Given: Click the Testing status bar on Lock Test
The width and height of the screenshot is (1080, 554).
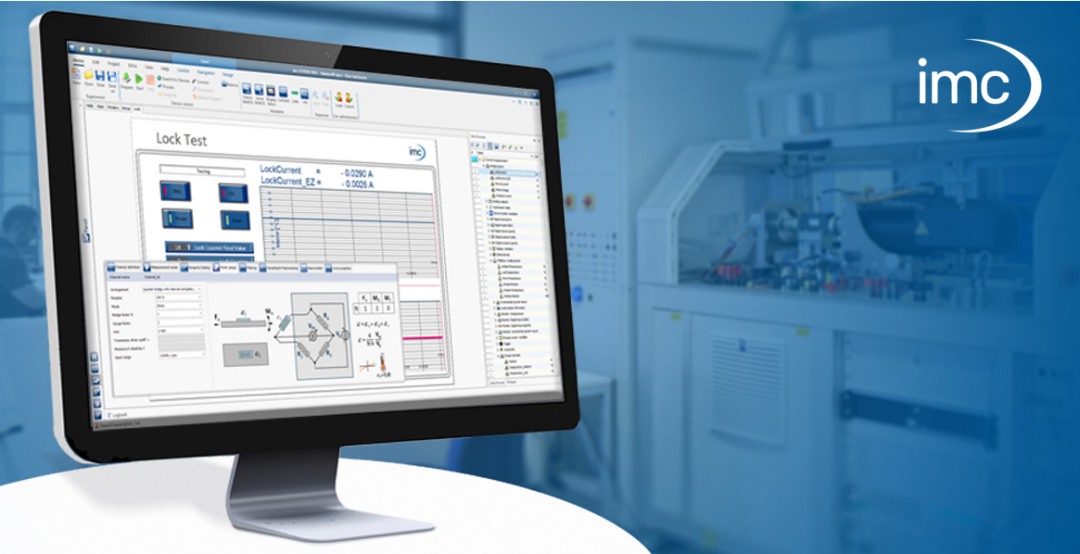Looking at the screenshot, I should pos(202,171).
